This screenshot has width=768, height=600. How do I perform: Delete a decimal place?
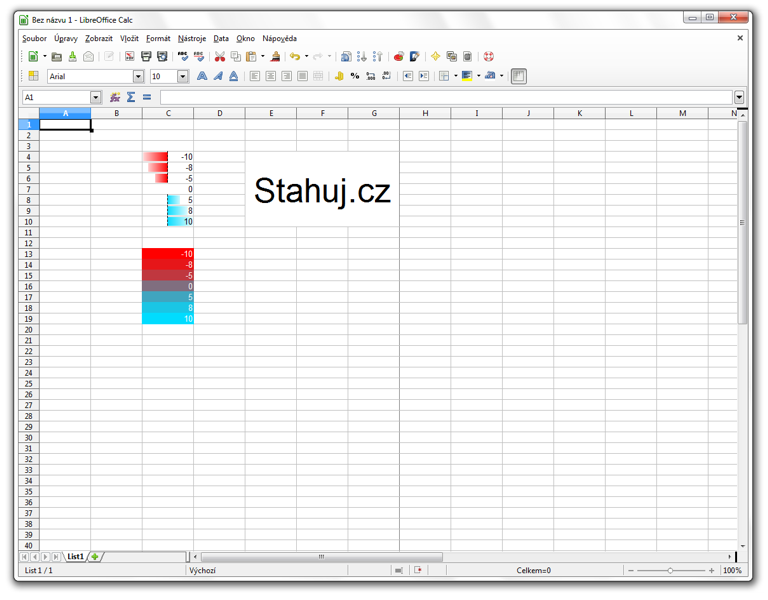386,76
